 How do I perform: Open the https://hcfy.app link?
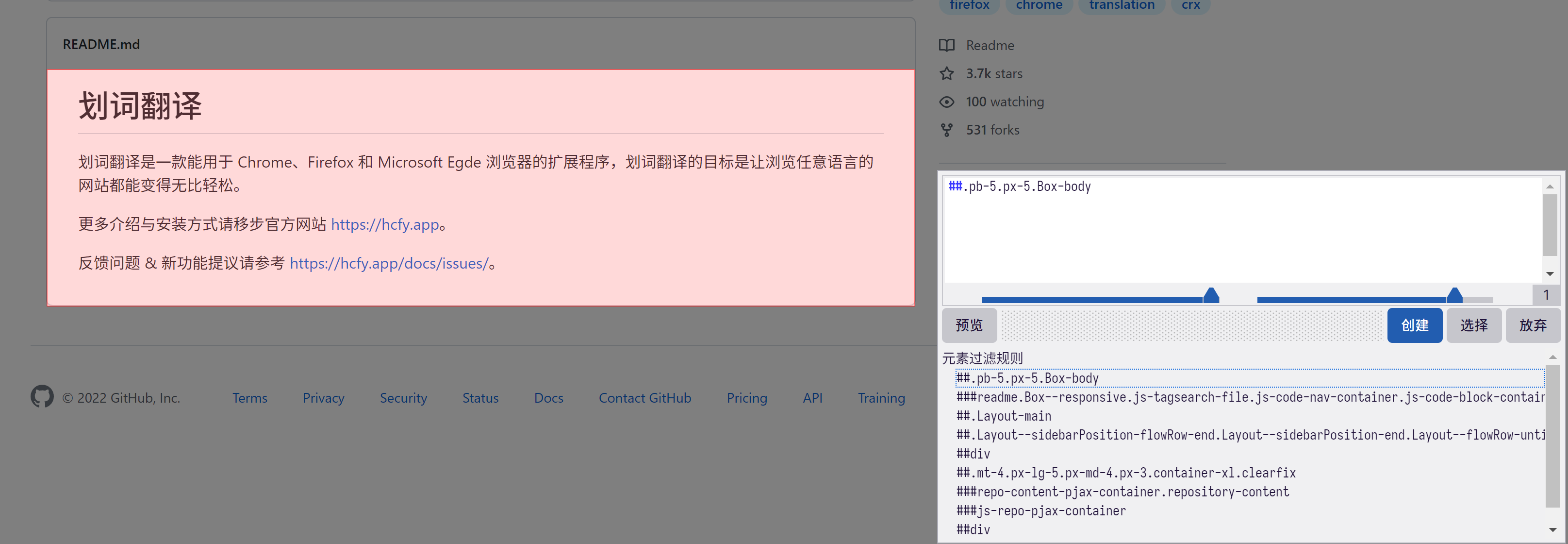[385, 224]
